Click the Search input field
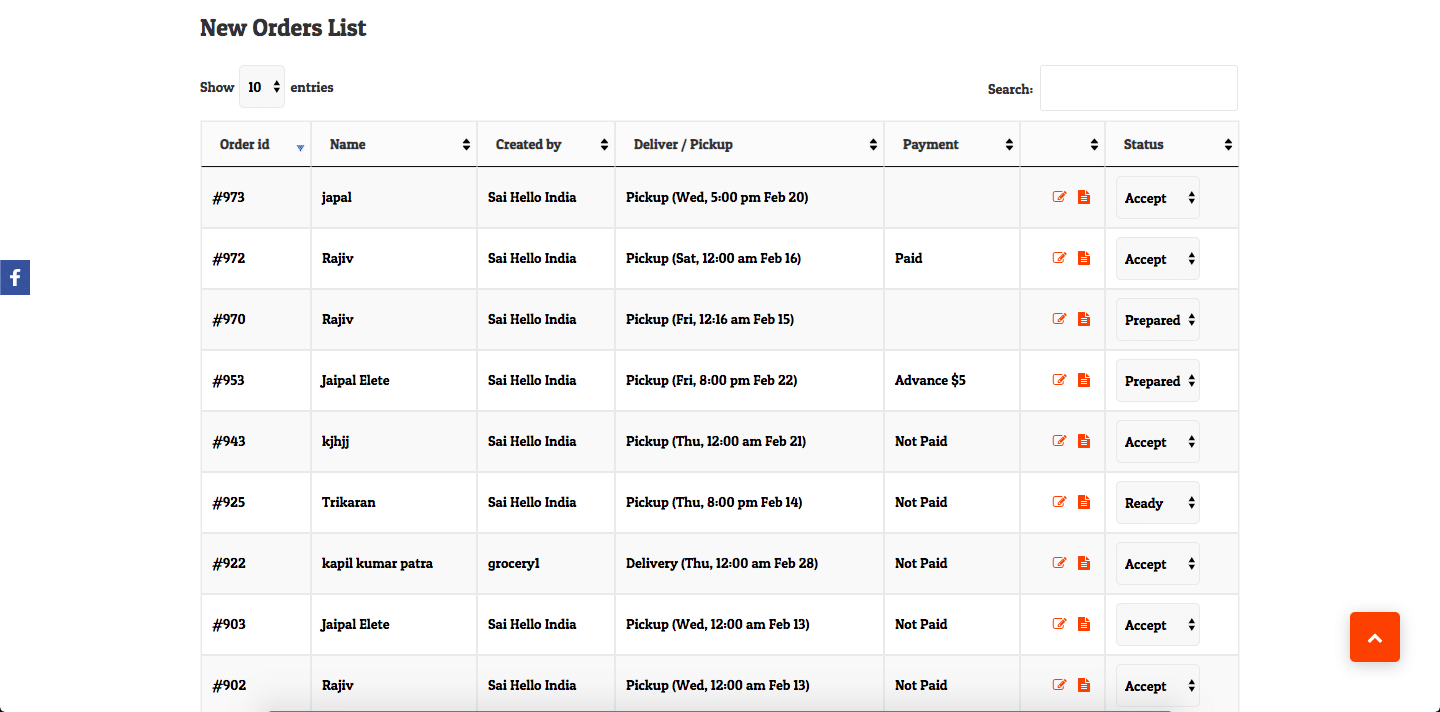The height and width of the screenshot is (712, 1440). click(x=1138, y=88)
